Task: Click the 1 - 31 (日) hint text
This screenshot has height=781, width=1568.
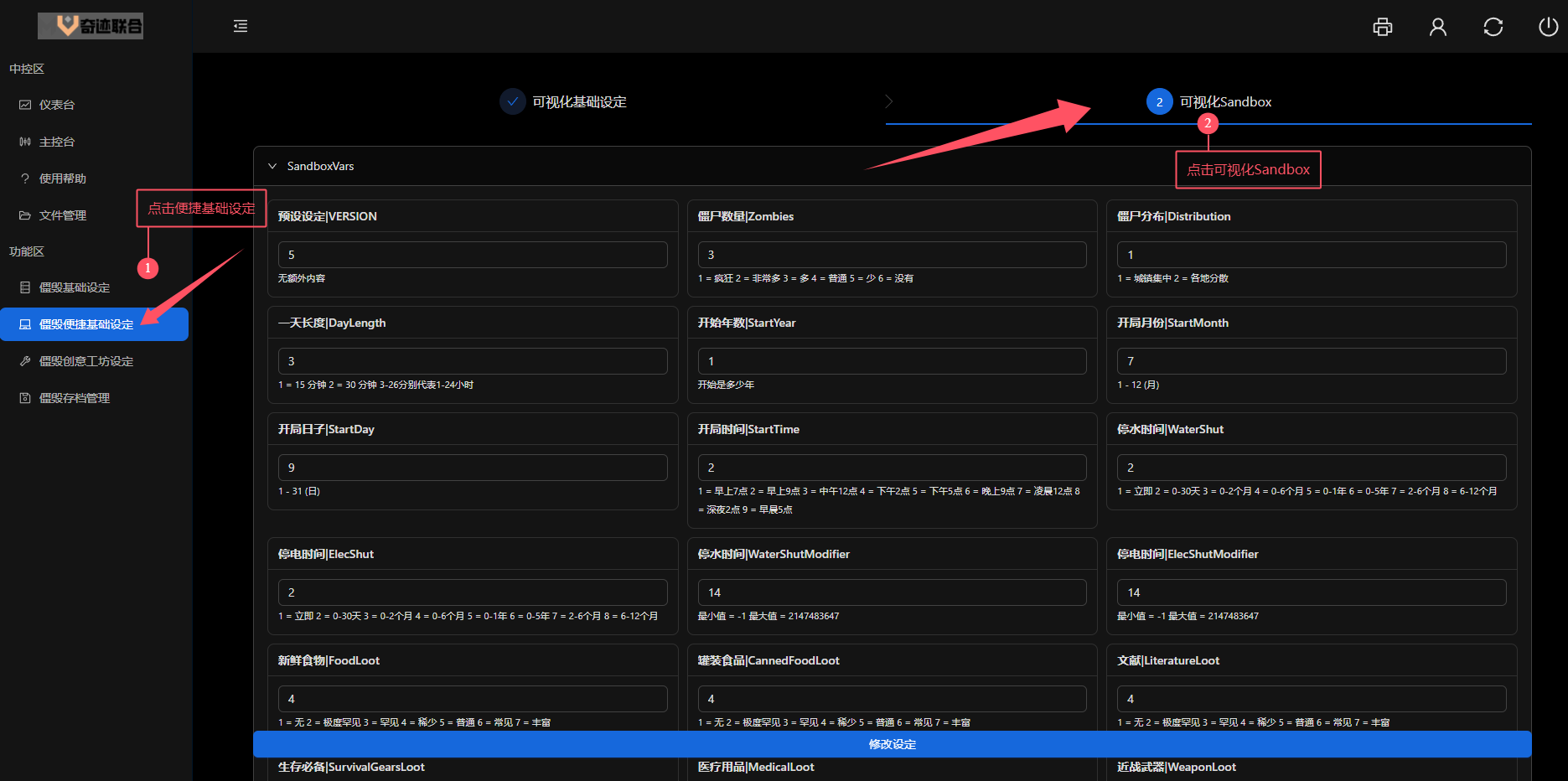Action: point(299,491)
